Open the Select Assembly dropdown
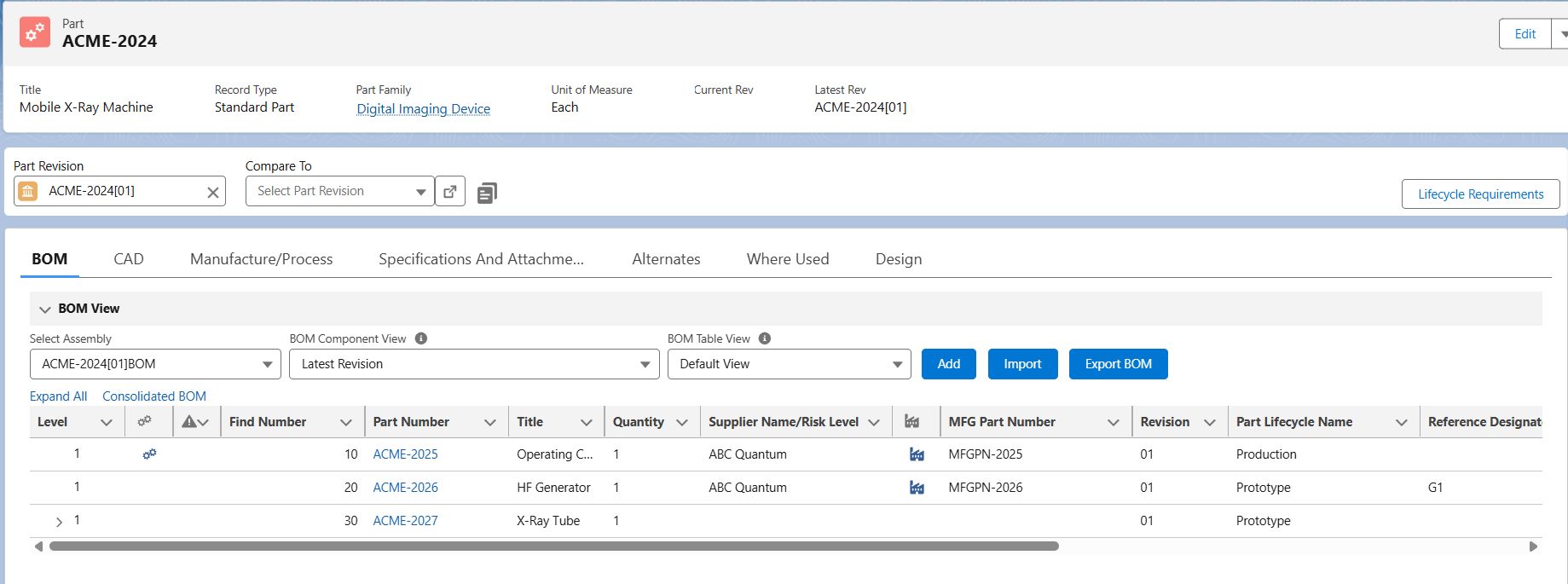Viewport: 1568px width, 584px height. pos(155,364)
